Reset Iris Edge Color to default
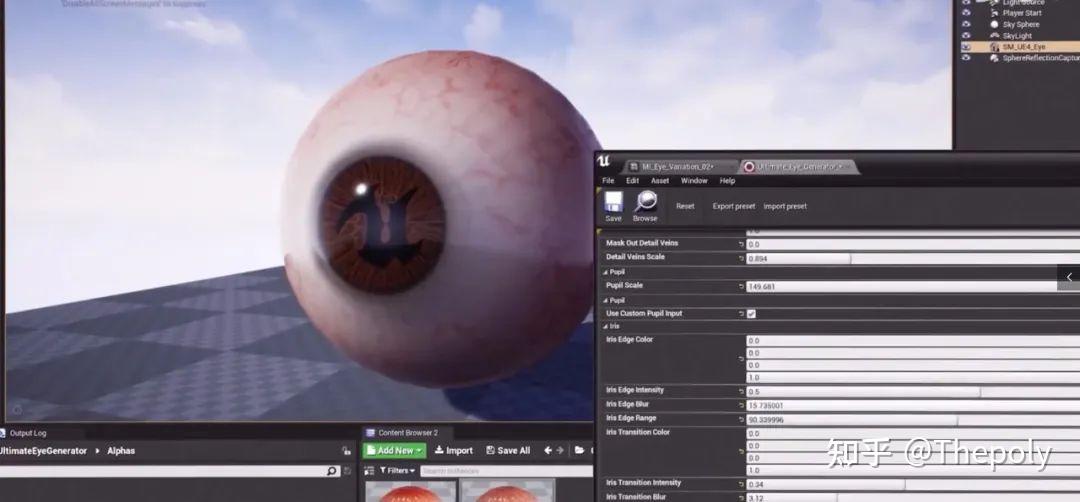 (x=742, y=359)
